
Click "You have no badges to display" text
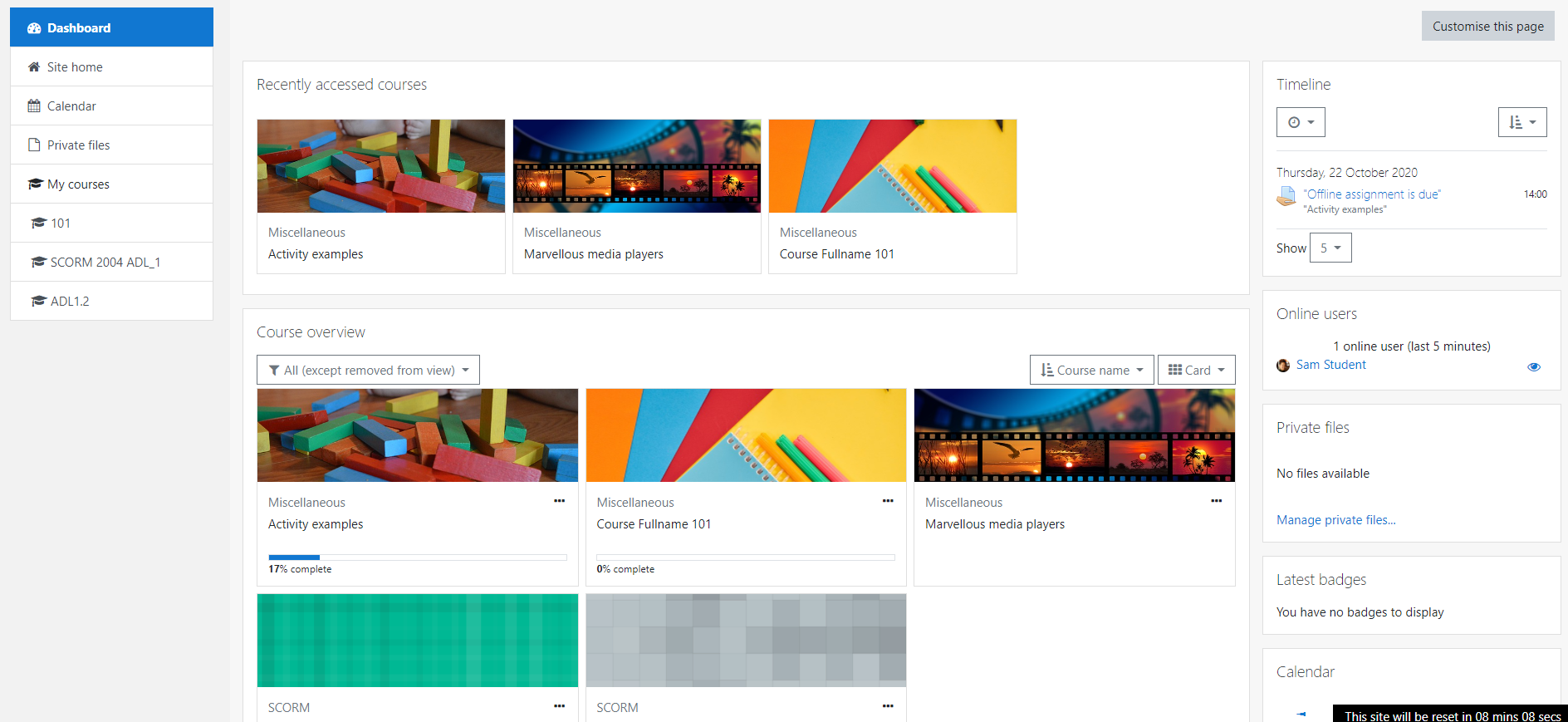tap(1360, 612)
